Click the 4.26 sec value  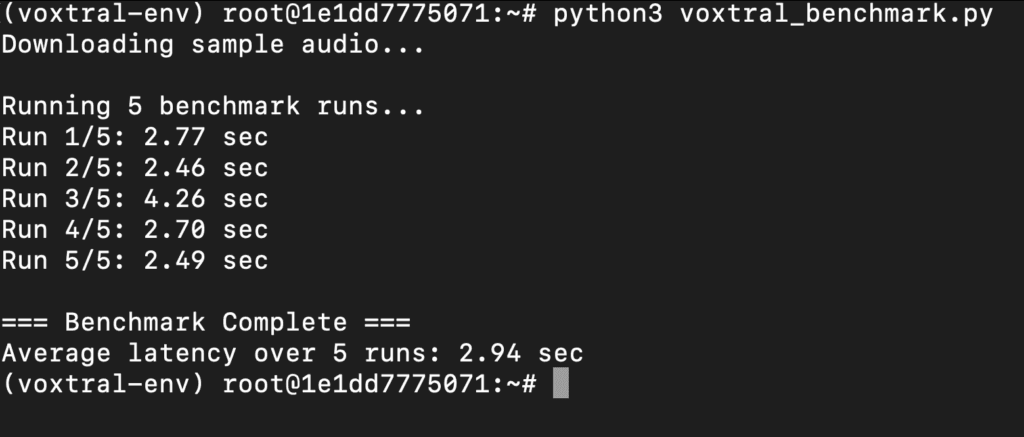(206, 199)
